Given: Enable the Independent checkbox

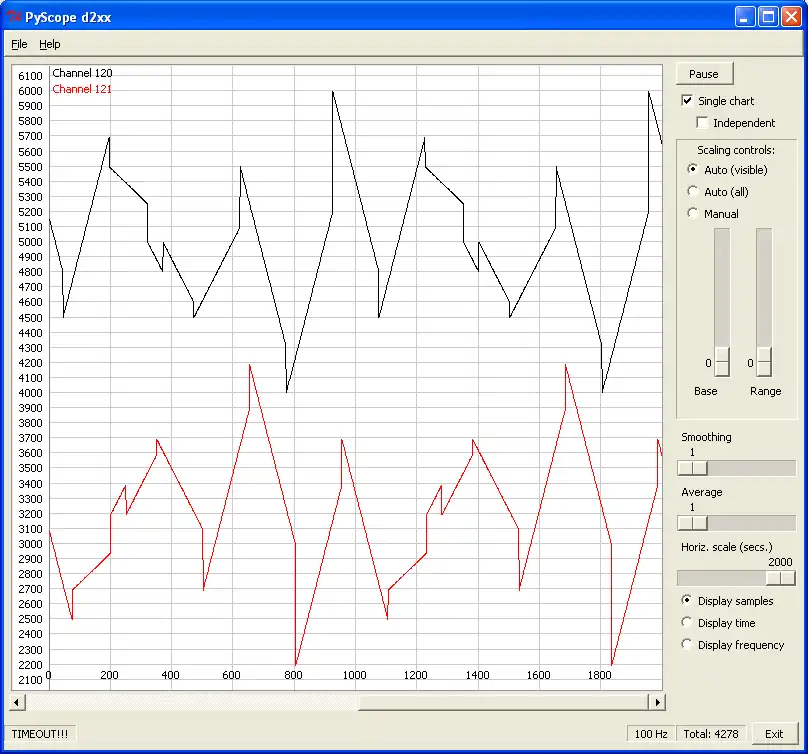Looking at the screenshot, I should [702, 123].
